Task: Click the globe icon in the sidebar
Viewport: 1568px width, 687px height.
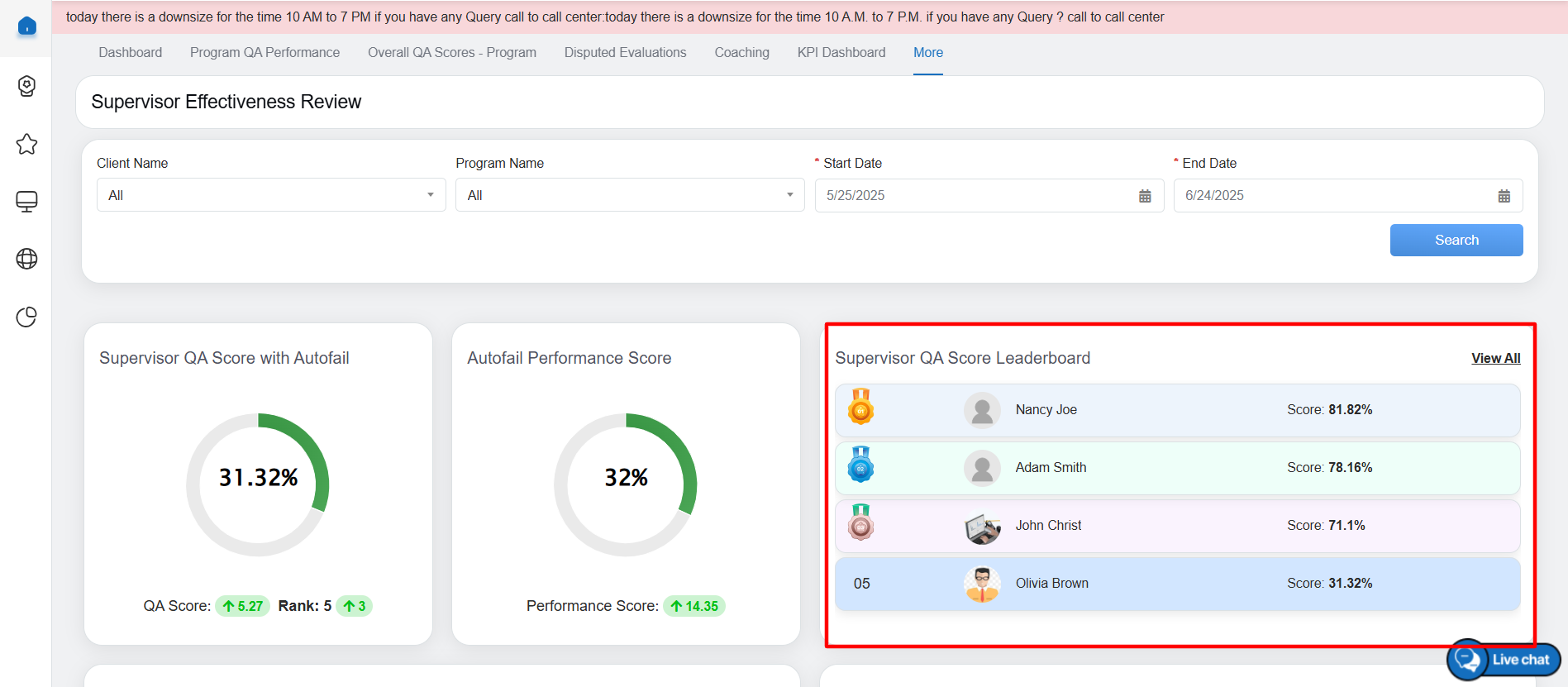Action: point(26,259)
